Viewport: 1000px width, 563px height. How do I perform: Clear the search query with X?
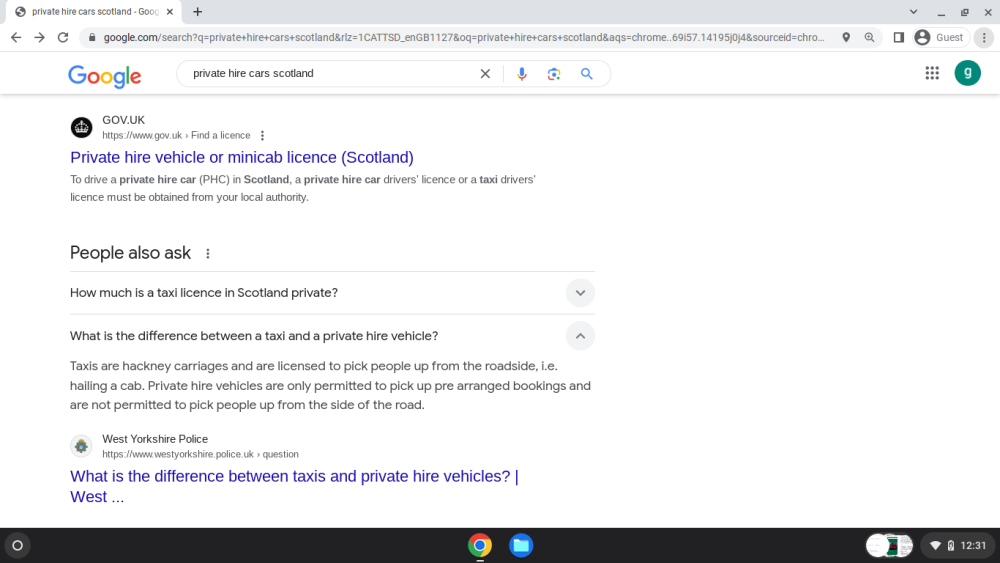pos(485,73)
